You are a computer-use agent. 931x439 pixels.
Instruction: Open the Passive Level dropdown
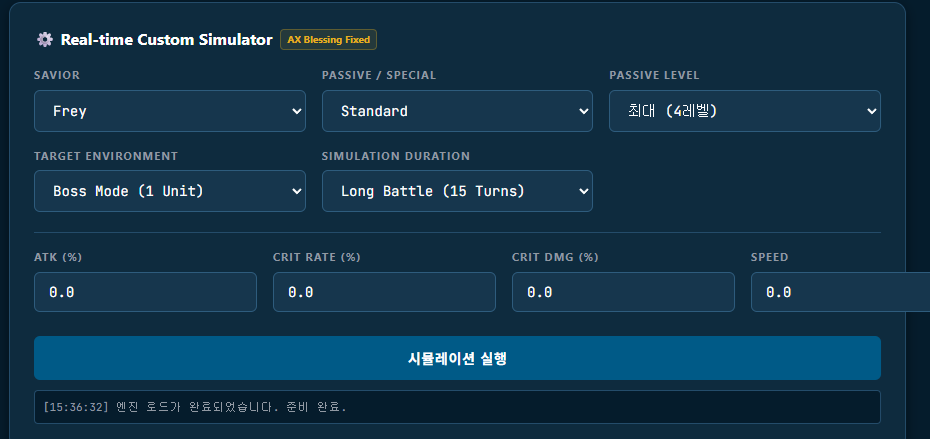744,111
